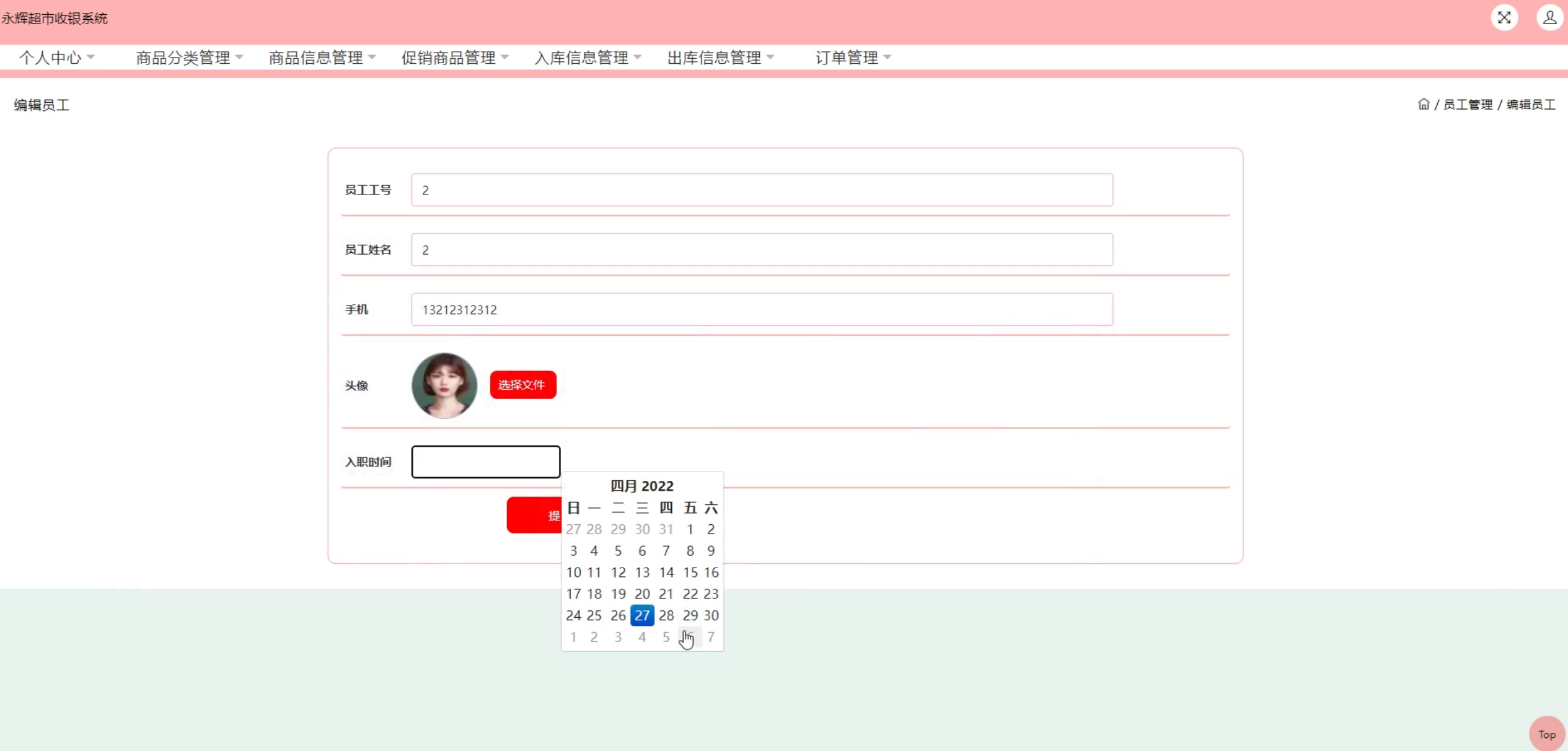Select highlighted date 27 in calendar
Screen dimensions: 1568x751
[x=642, y=615]
